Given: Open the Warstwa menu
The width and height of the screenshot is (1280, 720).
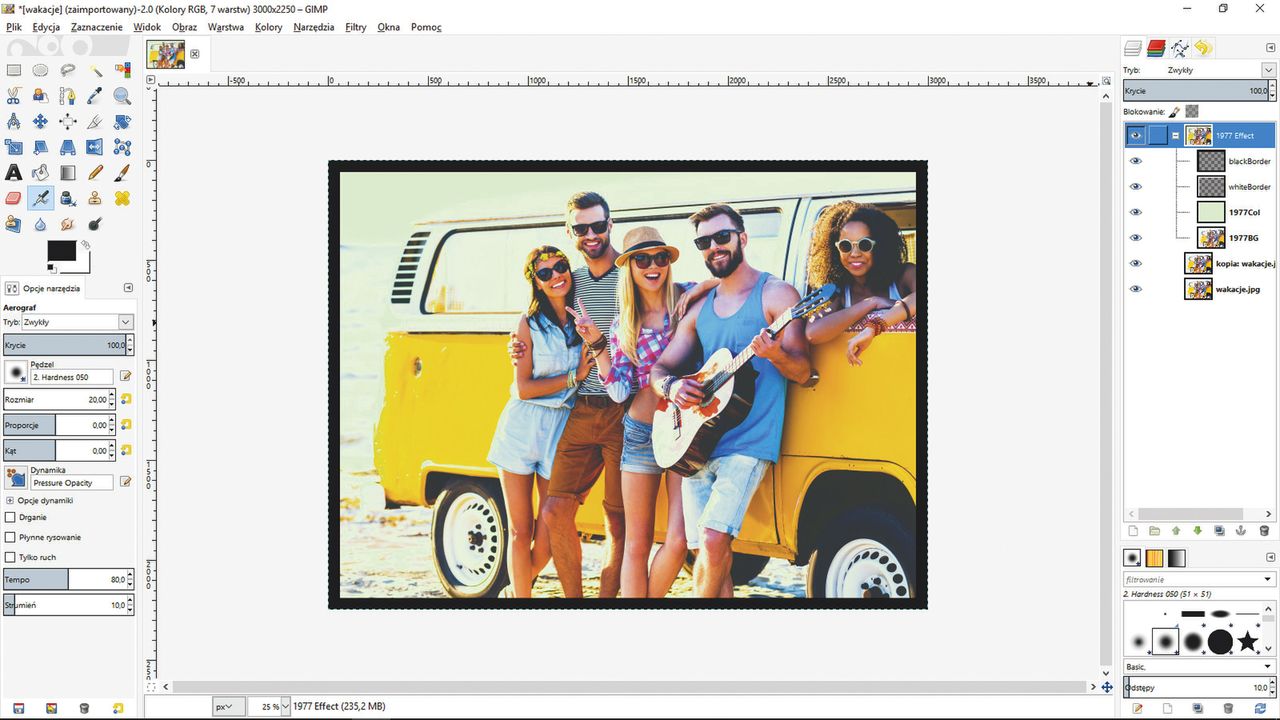Looking at the screenshot, I should point(226,27).
